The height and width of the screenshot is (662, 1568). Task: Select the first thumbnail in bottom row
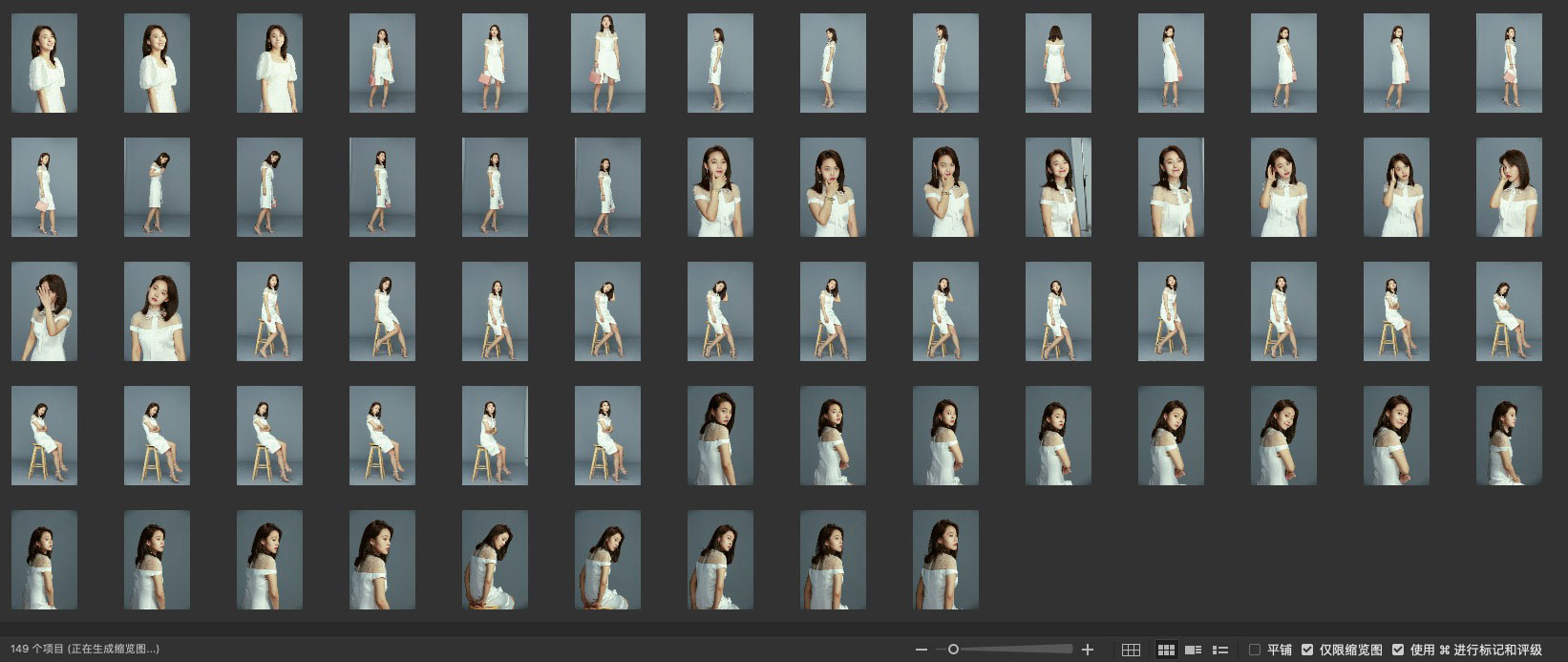click(x=44, y=560)
